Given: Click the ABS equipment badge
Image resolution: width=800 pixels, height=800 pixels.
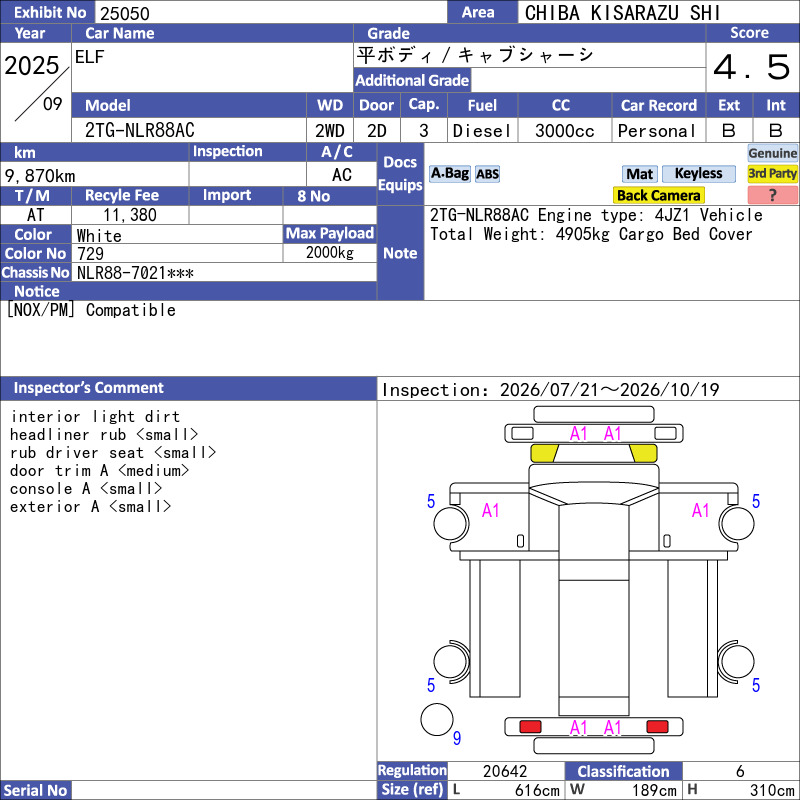Looking at the screenshot, I should point(487,174).
